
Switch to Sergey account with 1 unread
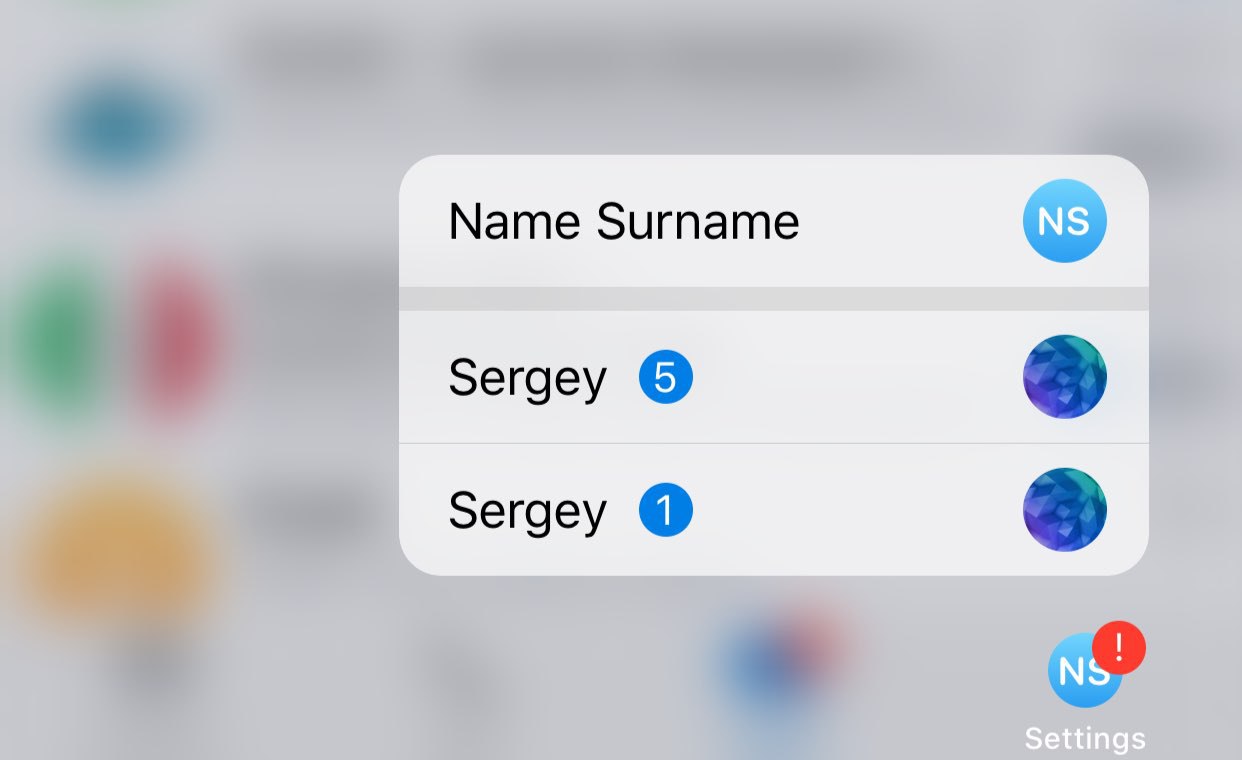[x=773, y=510]
